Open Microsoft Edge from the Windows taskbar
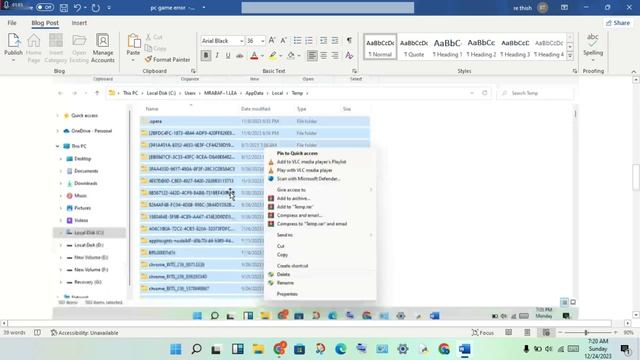 click(x=341, y=349)
